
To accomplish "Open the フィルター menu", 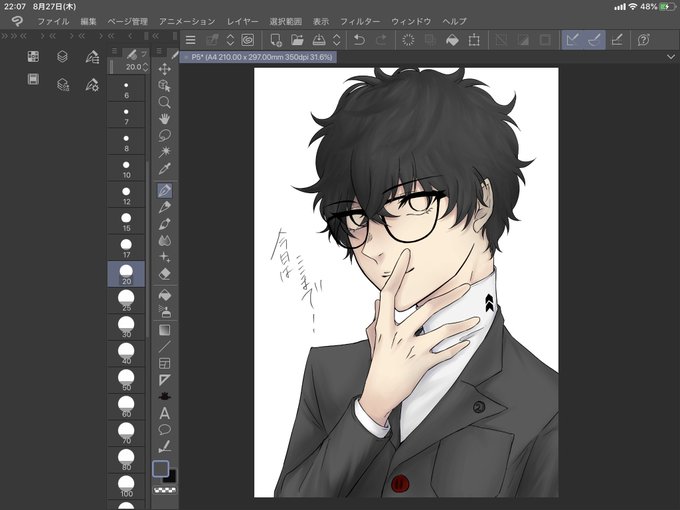I will point(360,21).
